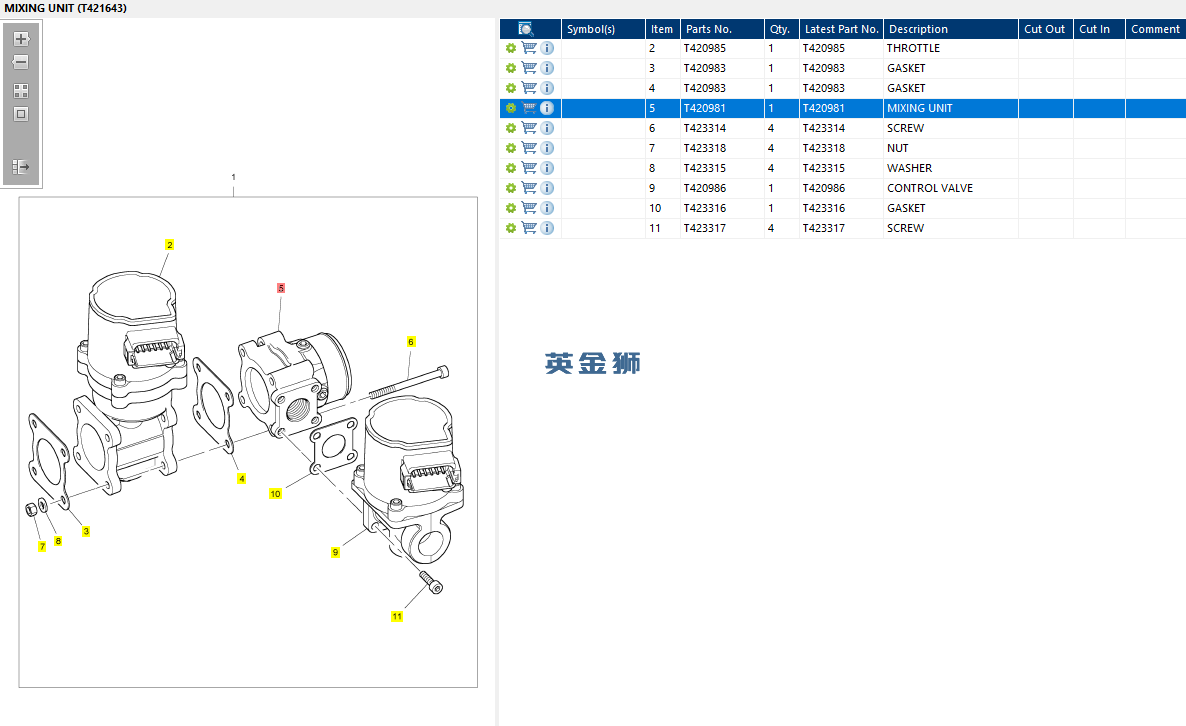The height and width of the screenshot is (726, 1186).
Task: Add SCREW T423317 to cart
Action: (x=529, y=228)
